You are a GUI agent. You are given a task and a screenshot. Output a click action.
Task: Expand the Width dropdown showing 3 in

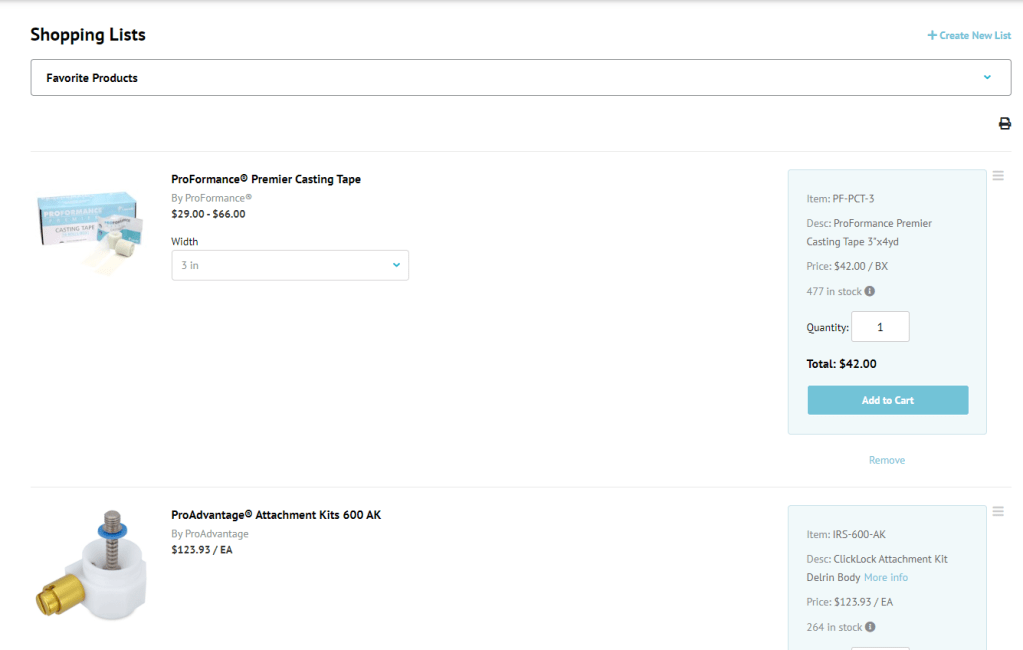[290, 265]
